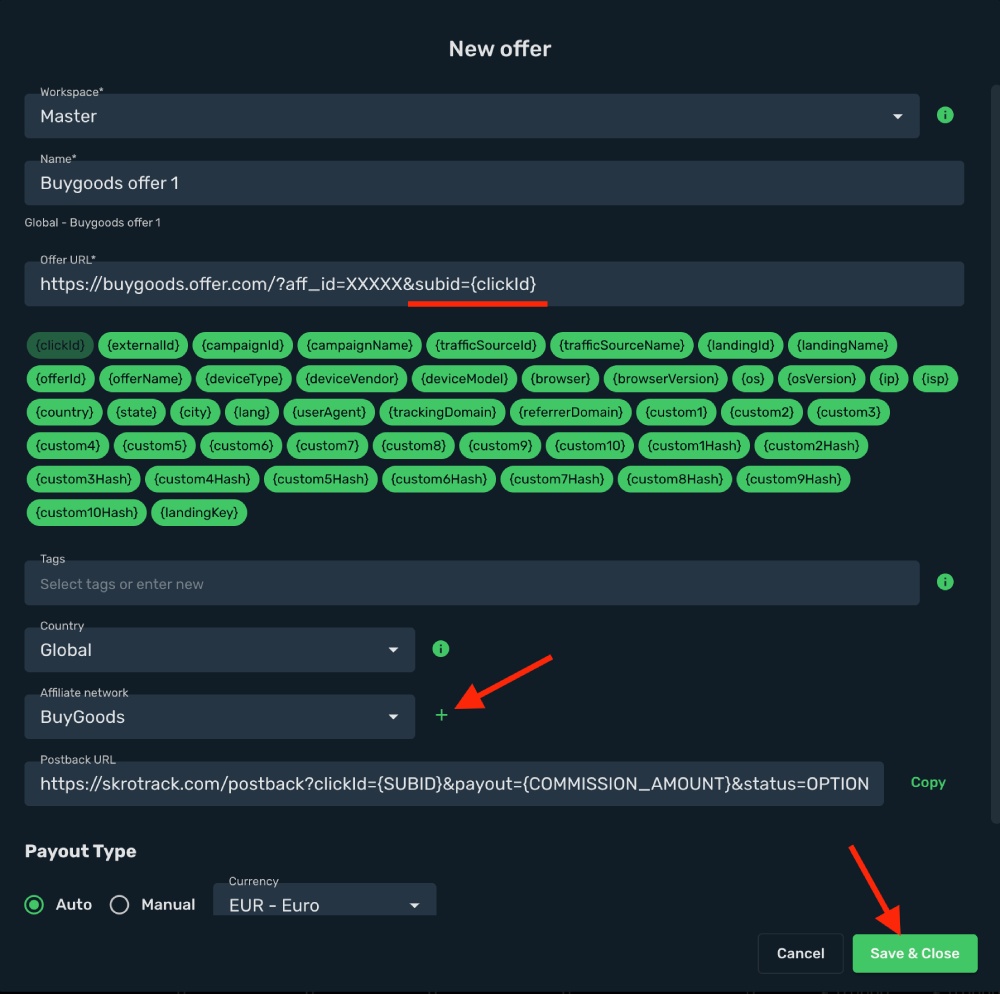The height and width of the screenshot is (994, 1000).
Task: Click Save & Close button
Action: coord(915,953)
